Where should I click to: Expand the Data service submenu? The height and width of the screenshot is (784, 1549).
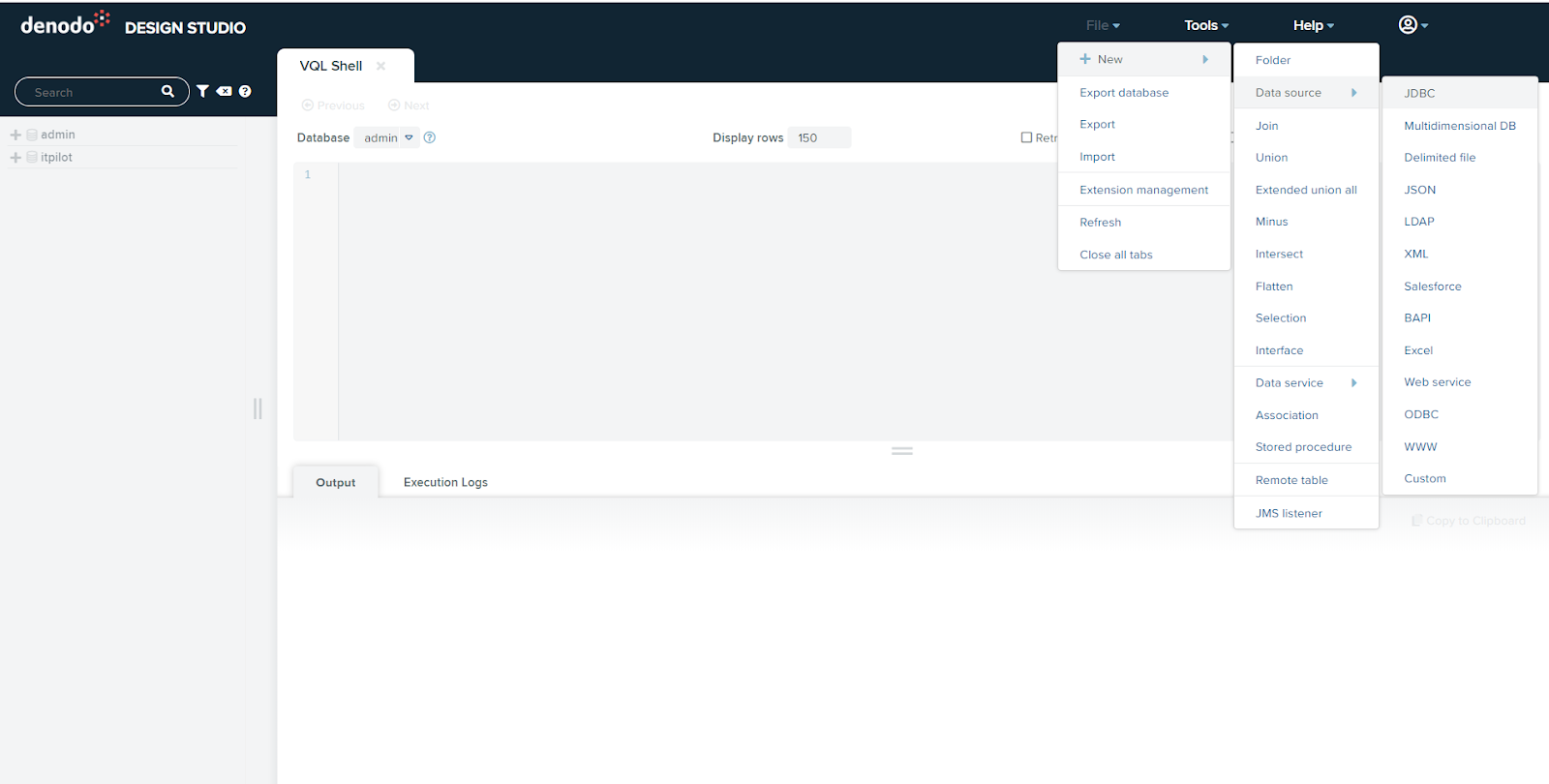1306,382
